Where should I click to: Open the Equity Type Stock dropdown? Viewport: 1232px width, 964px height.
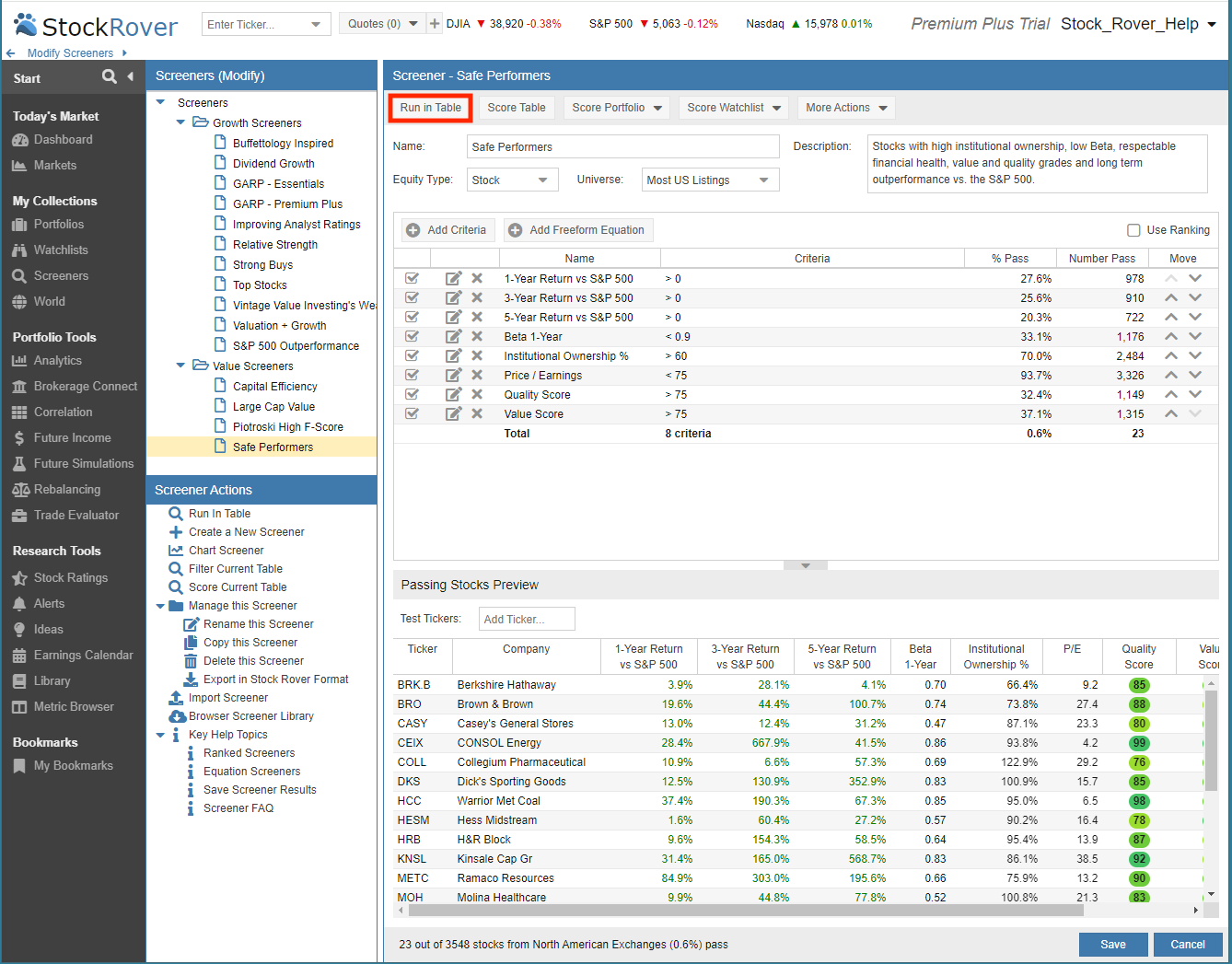pyautogui.click(x=512, y=180)
